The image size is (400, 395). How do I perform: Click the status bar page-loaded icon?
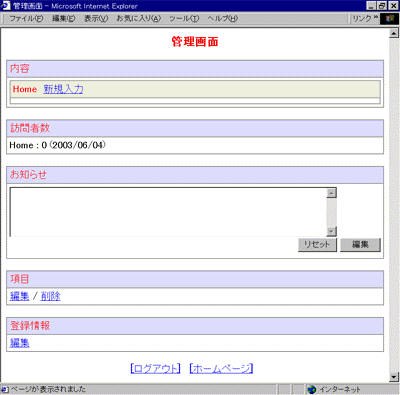5,389
